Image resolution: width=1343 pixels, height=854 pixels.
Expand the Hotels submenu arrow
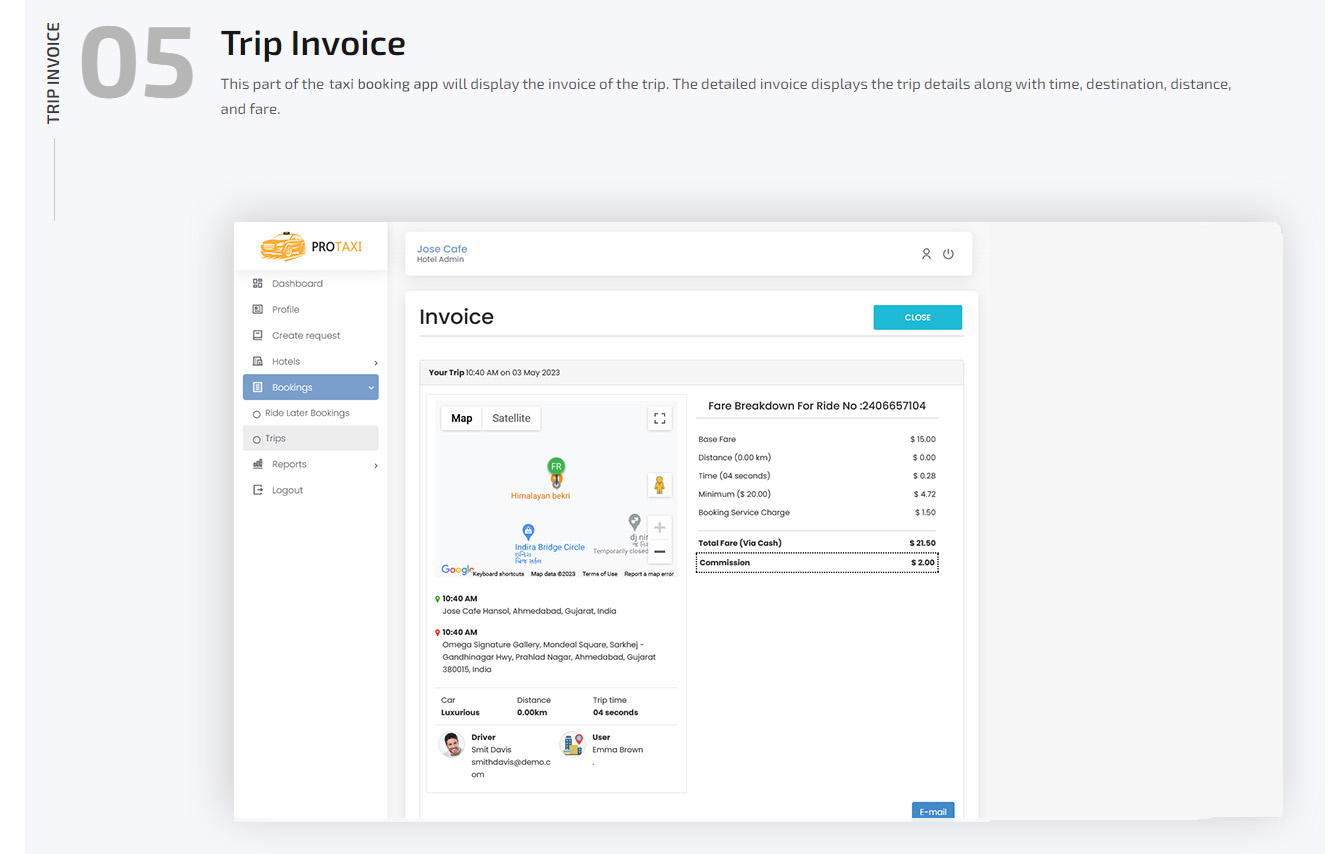click(x=376, y=362)
